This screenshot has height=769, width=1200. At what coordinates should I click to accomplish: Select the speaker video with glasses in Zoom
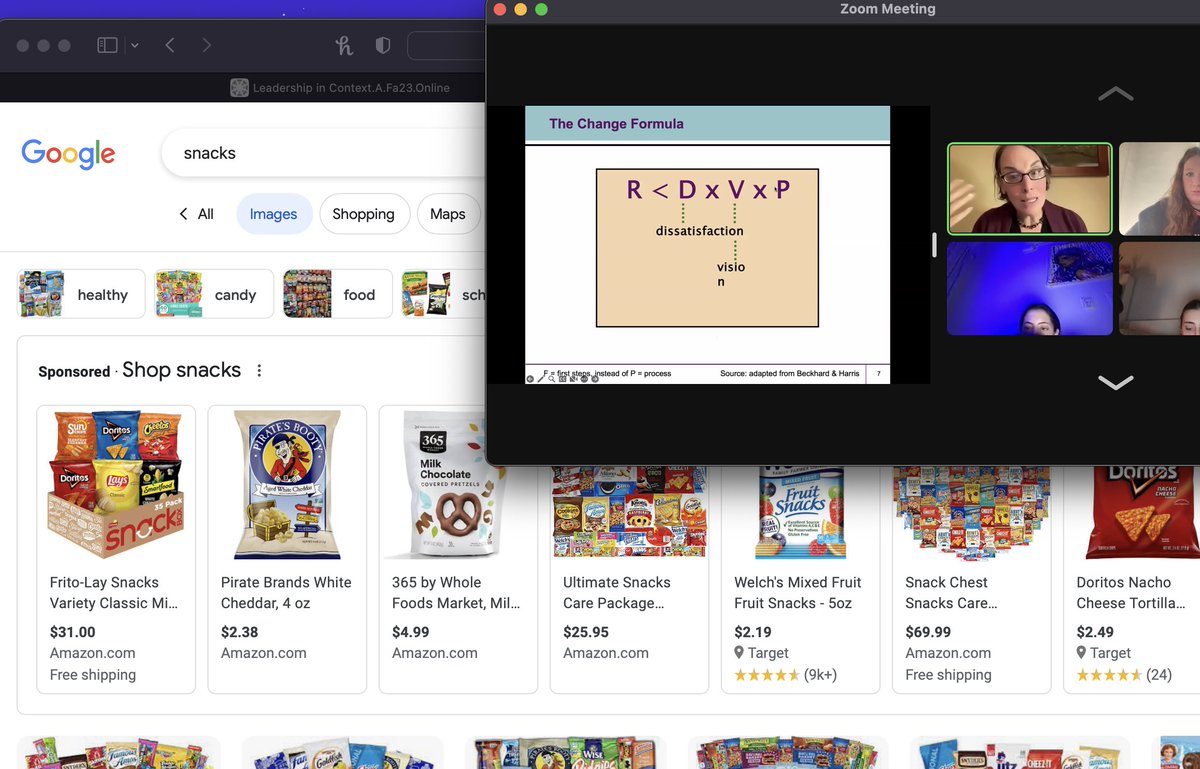coord(1029,189)
